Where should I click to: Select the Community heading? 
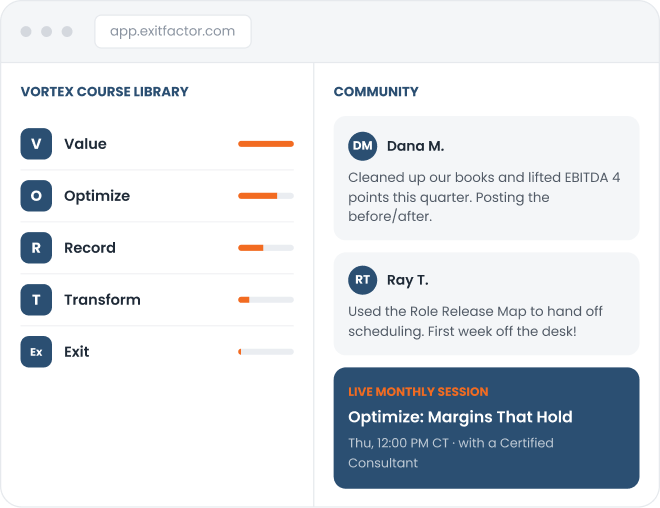pyautogui.click(x=376, y=92)
